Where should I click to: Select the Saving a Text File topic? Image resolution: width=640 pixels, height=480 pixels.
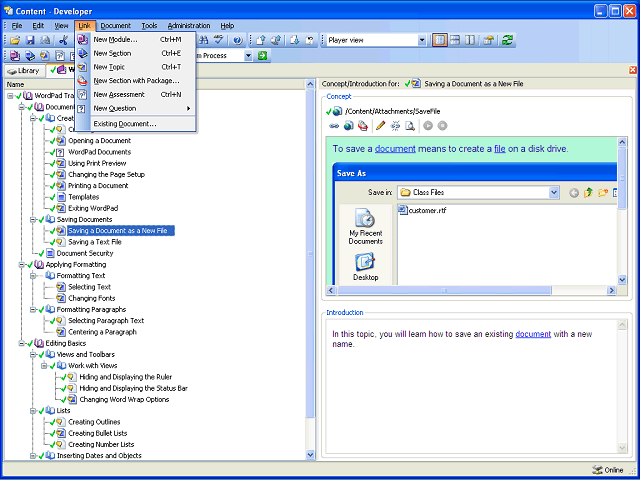(95, 242)
